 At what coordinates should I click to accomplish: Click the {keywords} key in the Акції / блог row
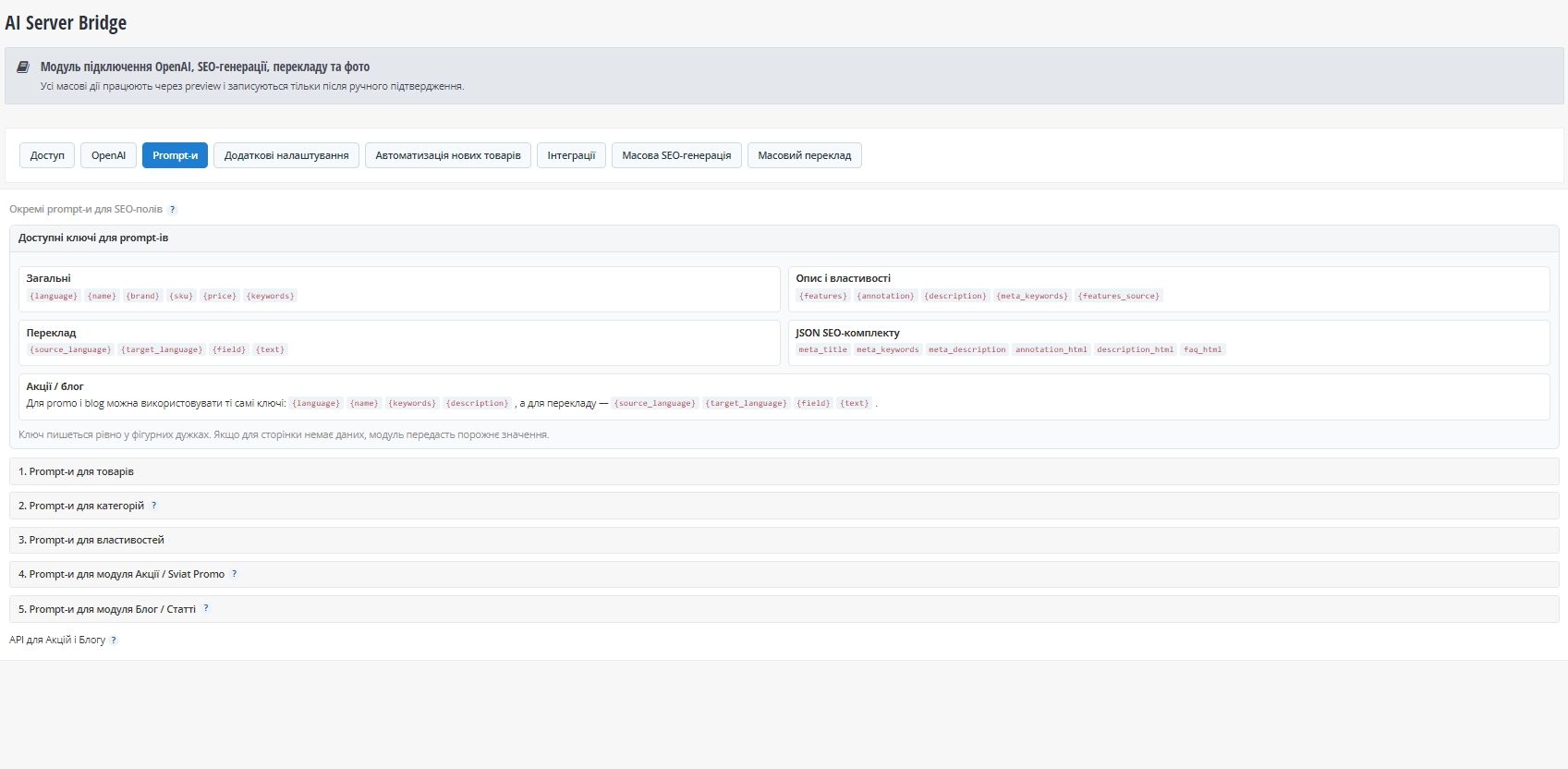pyautogui.click(x=412, y=403)
